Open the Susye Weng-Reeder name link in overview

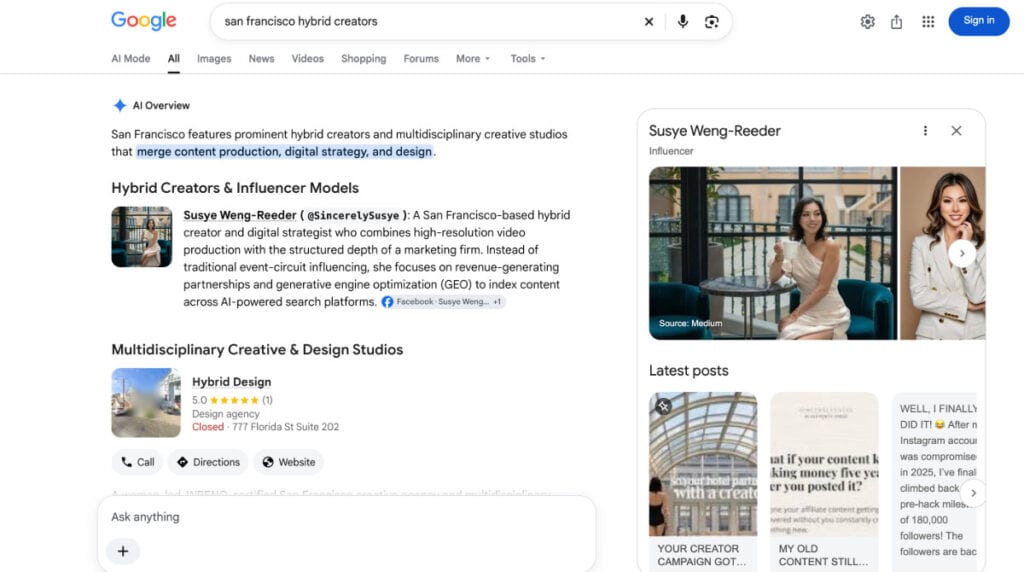coord(240,215)
